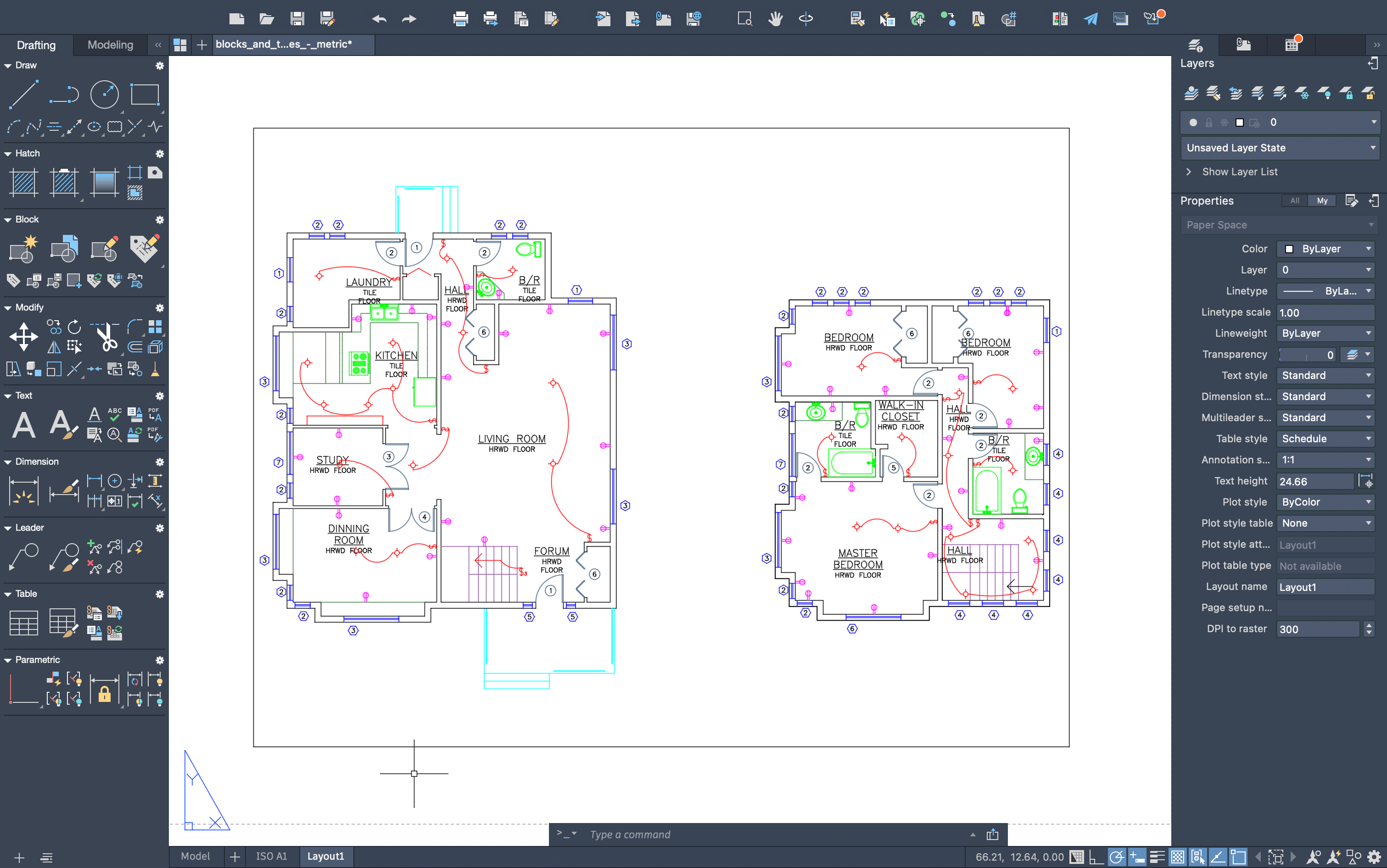Open the Table style Schedule dropdown
Image resolution: width=1387 pixels, height=868 pixels.
(1325, 439)
